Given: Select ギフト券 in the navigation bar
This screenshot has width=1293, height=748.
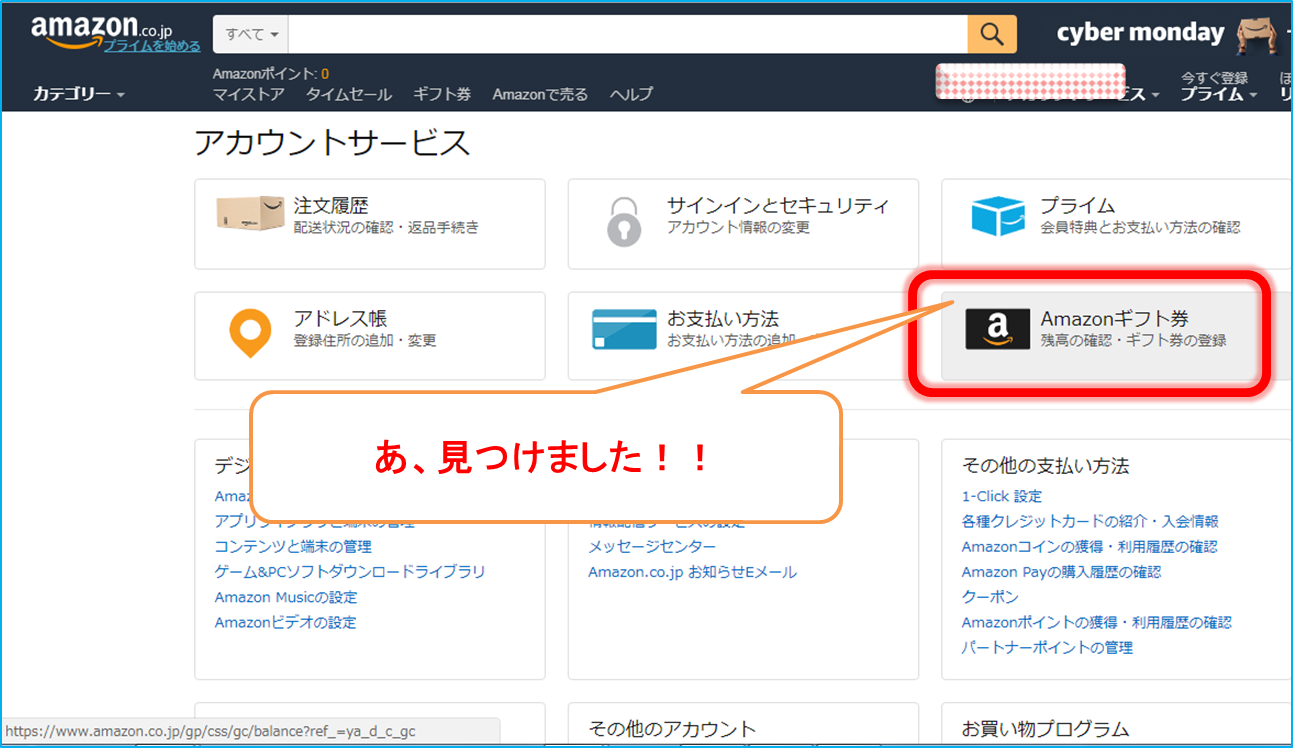Looking at the screenshot, I should pos(442,94).
